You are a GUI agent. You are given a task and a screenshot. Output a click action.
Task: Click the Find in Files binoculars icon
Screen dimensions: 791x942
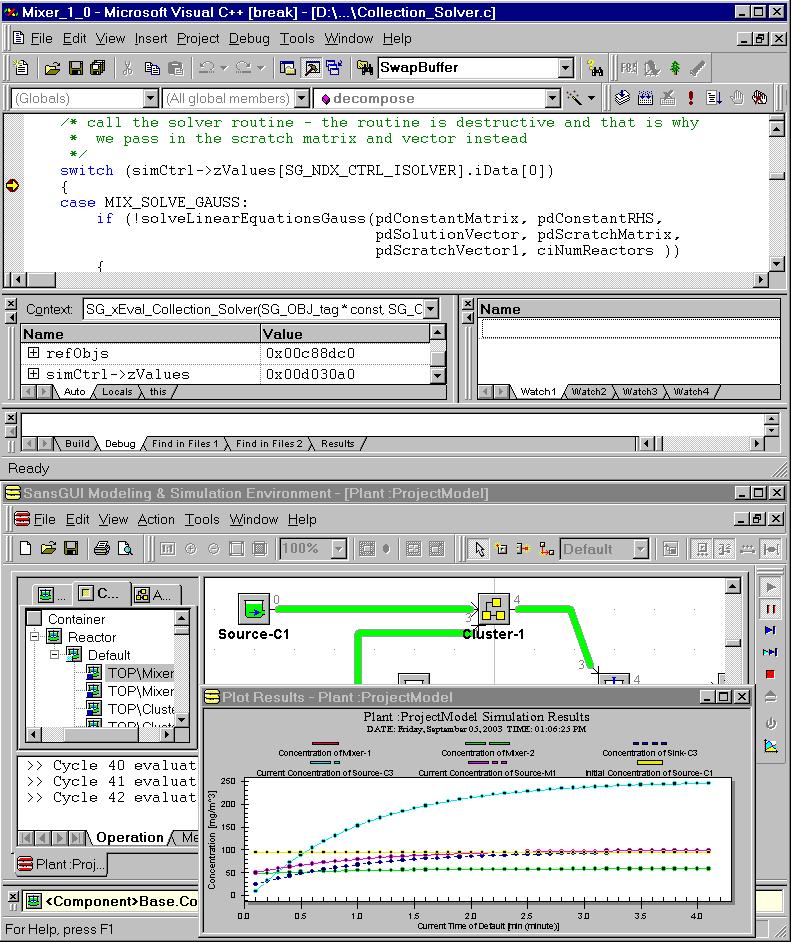[x=597, y=68]
